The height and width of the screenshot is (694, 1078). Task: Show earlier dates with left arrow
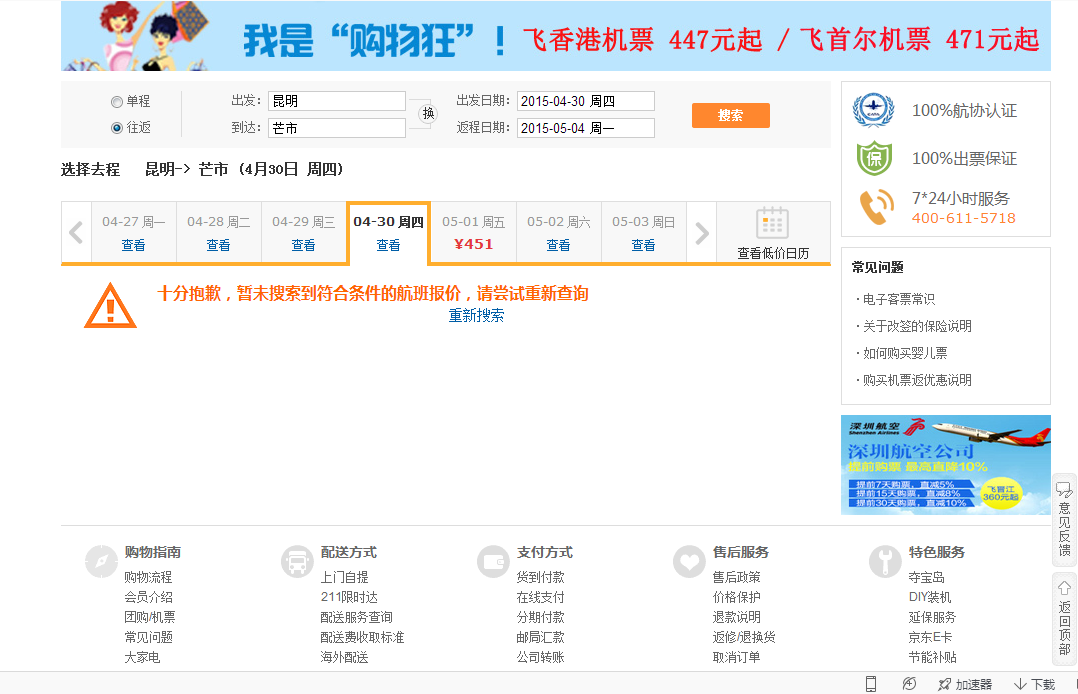[x=76, y=233]
